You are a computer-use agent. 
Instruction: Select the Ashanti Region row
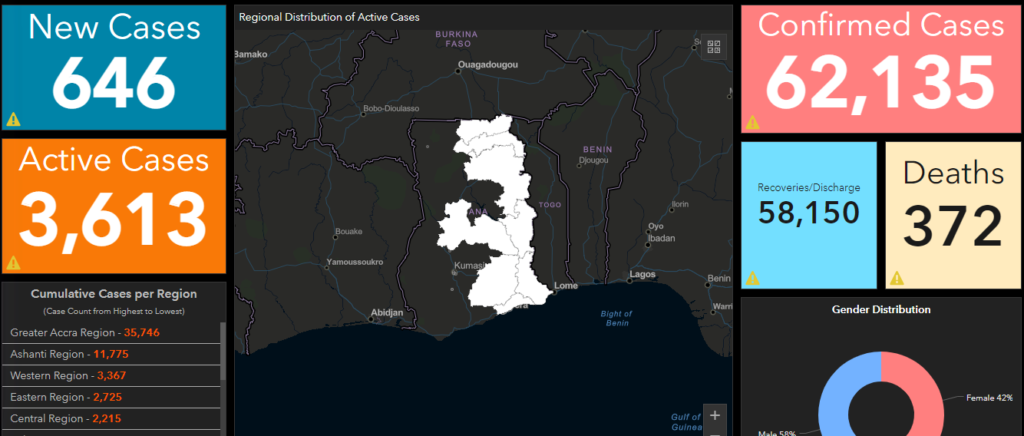point(111,354)
